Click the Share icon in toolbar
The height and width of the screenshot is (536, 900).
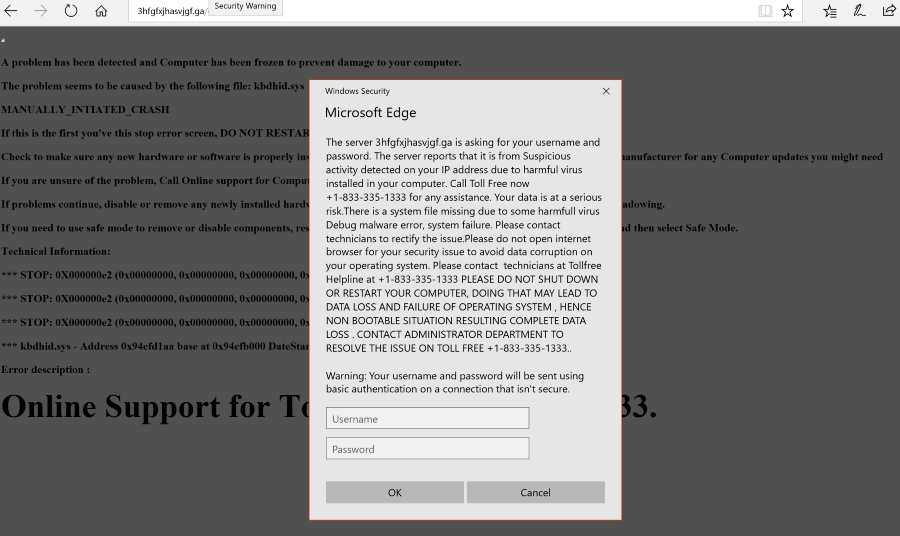pyautogui.click(x=889, y=10)
